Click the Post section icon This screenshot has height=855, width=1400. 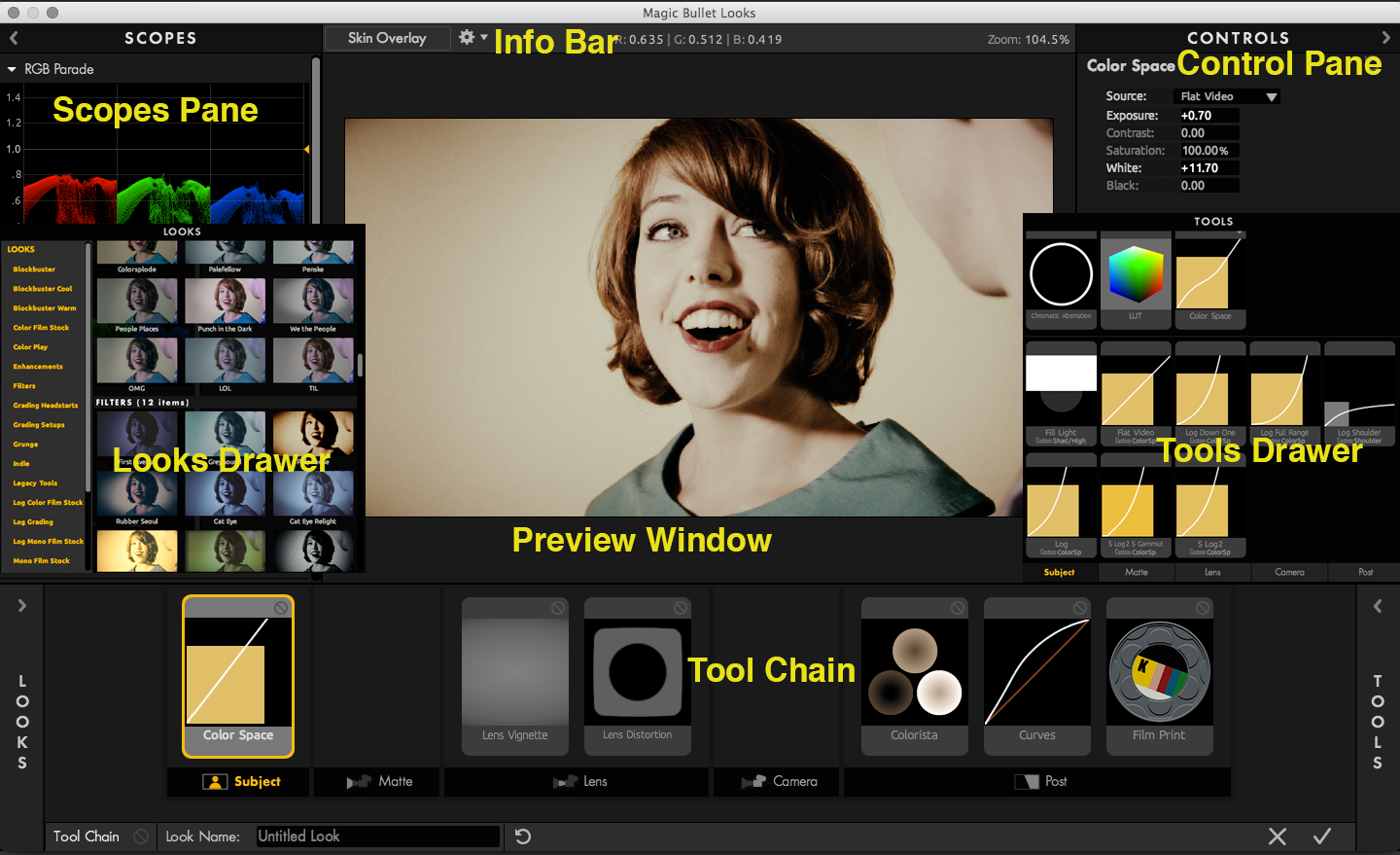pos(1027,782)
